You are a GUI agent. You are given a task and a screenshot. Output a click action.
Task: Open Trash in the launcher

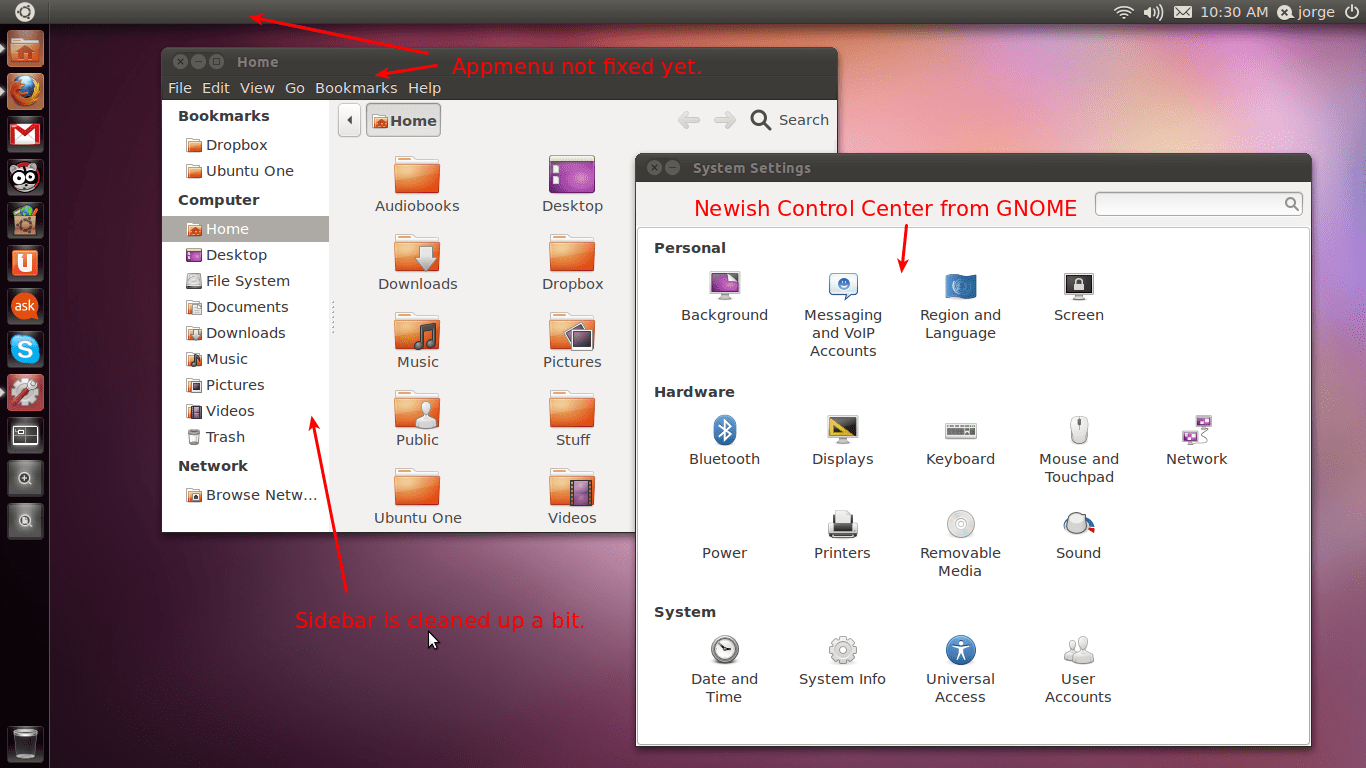(25, 743)
